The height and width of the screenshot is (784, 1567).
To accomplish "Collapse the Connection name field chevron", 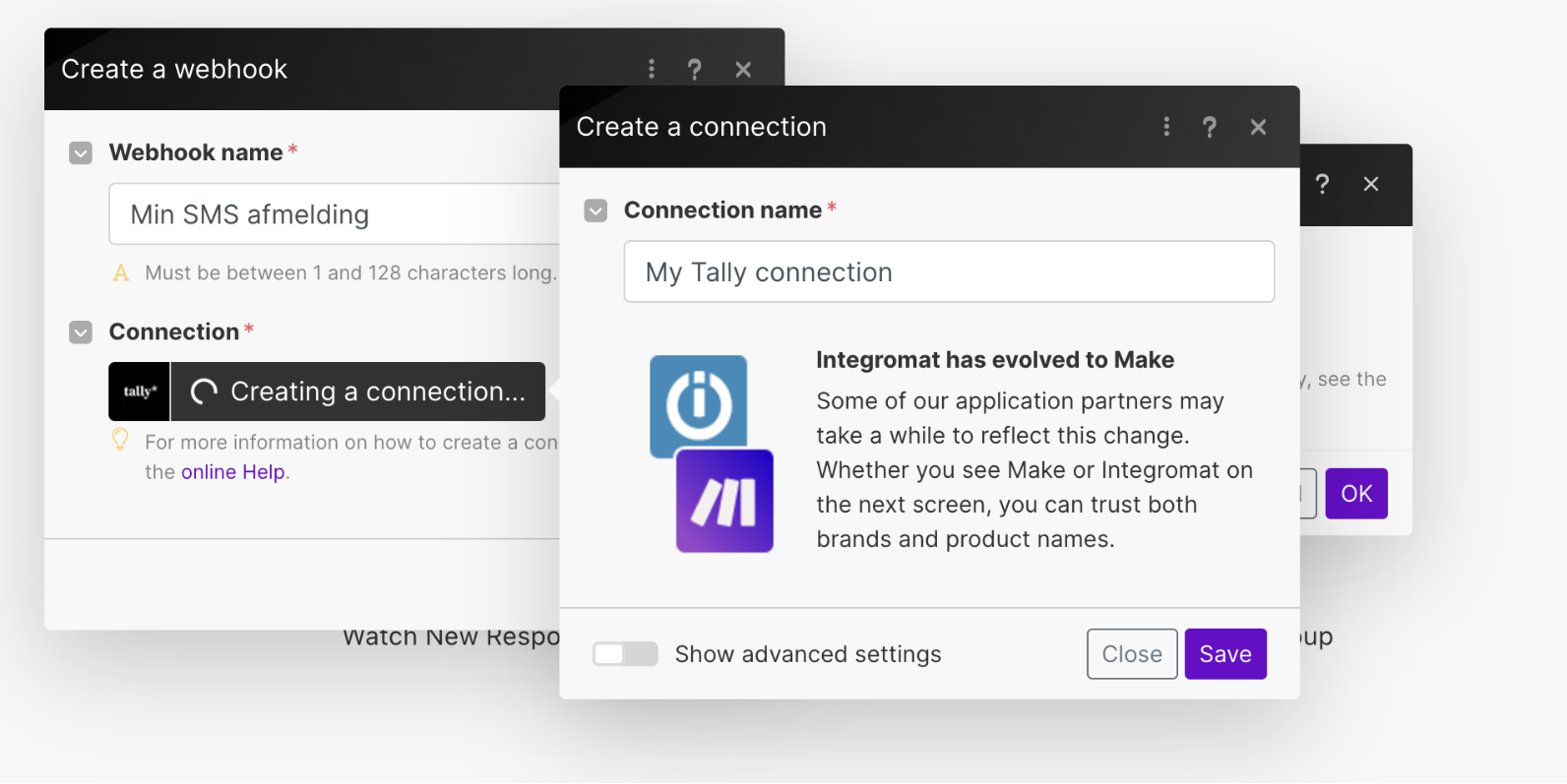I will coord(595,211).
